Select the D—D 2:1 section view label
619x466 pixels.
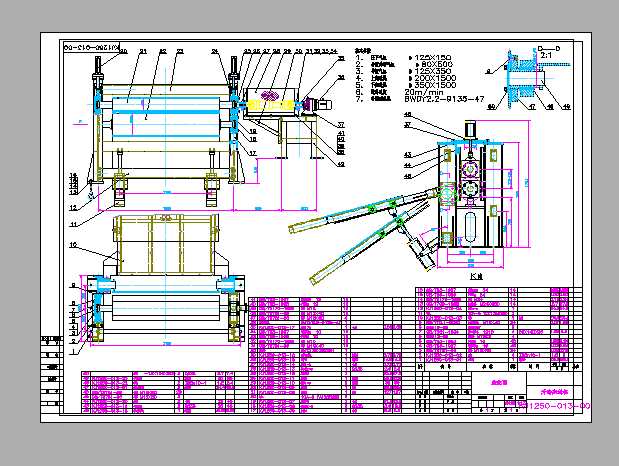[548, 52]
